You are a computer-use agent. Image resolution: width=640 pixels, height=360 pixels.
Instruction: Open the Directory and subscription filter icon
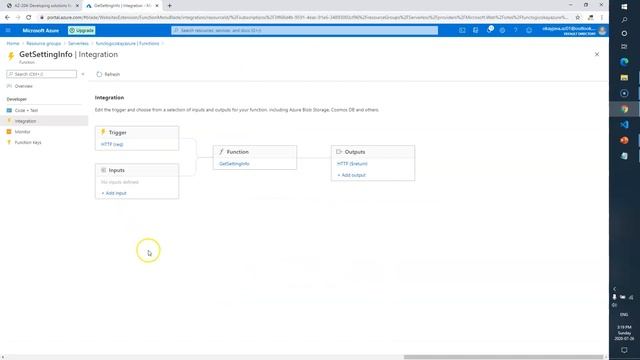tap(476, 30)
